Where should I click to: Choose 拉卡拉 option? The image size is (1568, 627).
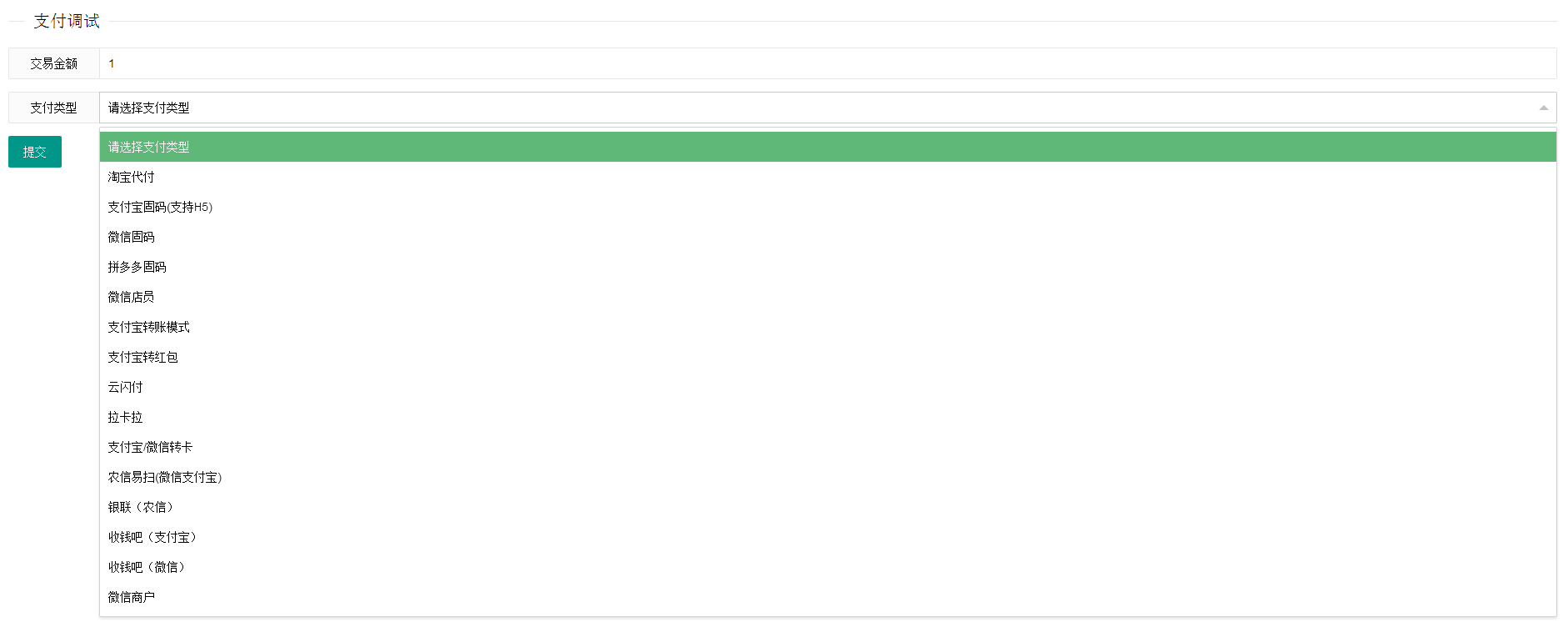(126, 417)
